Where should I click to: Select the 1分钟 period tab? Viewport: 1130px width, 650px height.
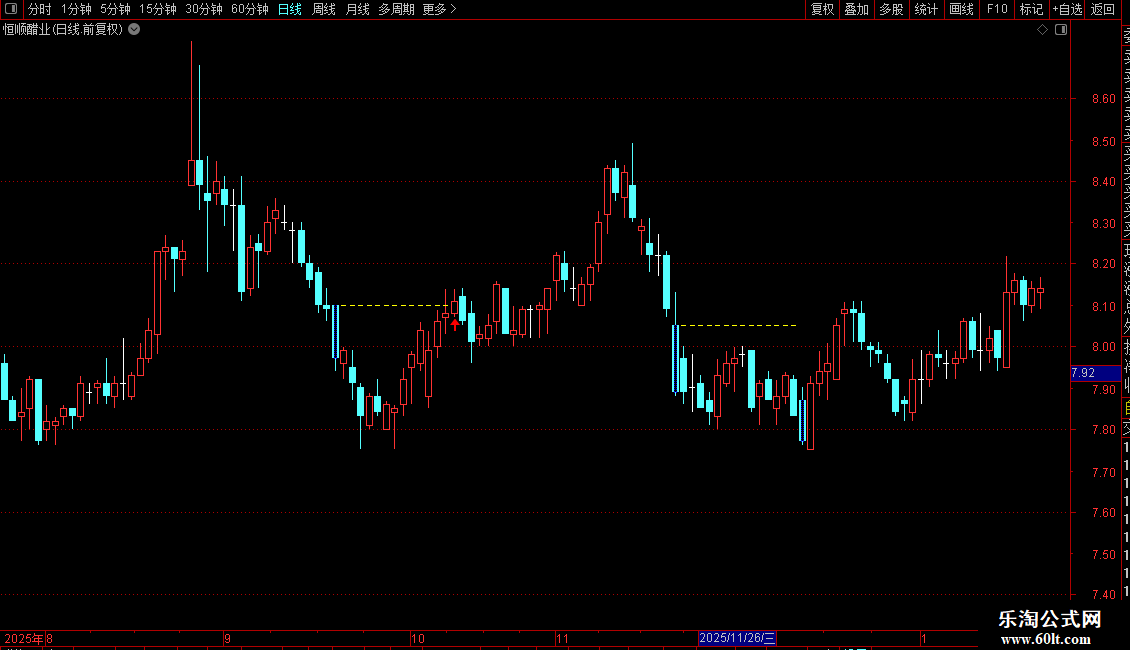pyautogui.click(x=76, y=9)
